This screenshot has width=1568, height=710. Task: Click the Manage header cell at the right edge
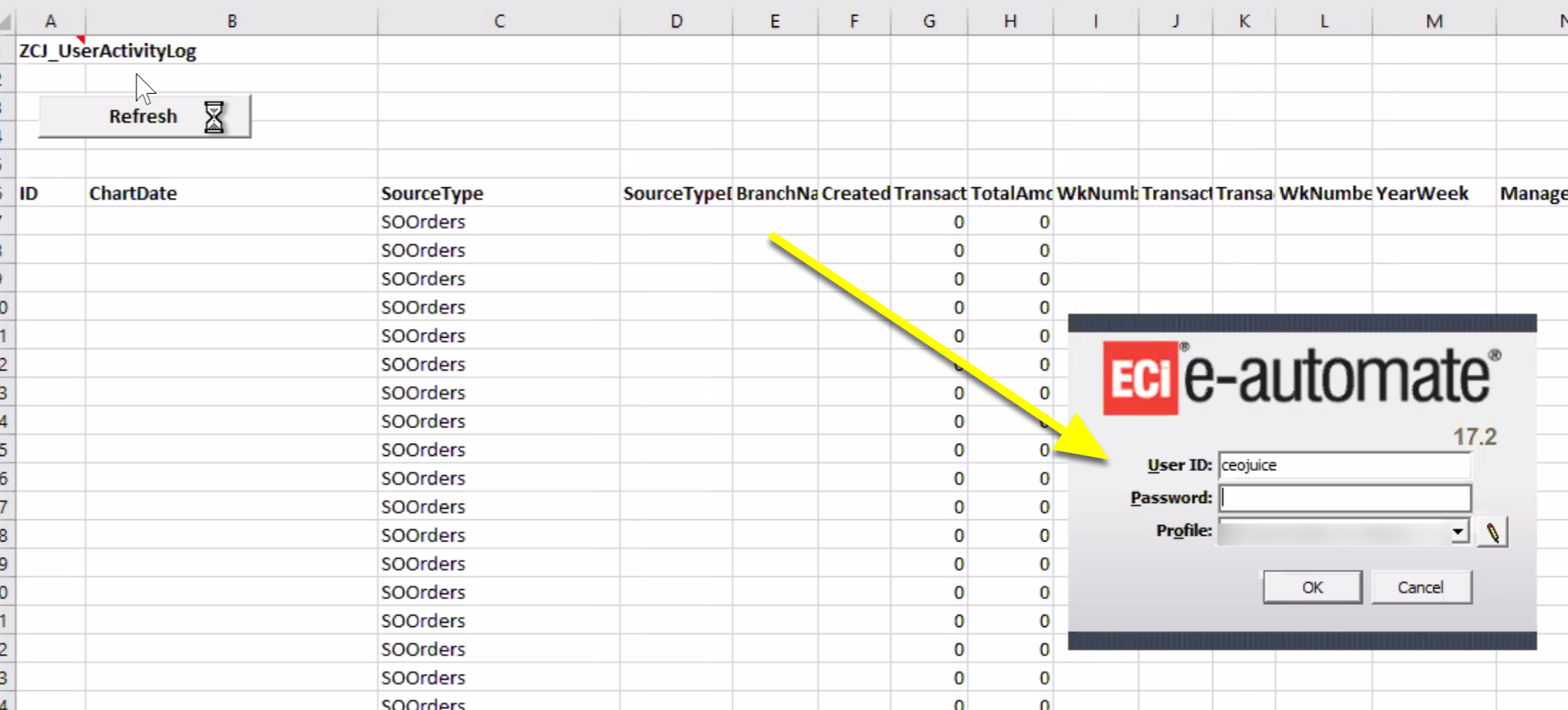[x=1533, y=193]
